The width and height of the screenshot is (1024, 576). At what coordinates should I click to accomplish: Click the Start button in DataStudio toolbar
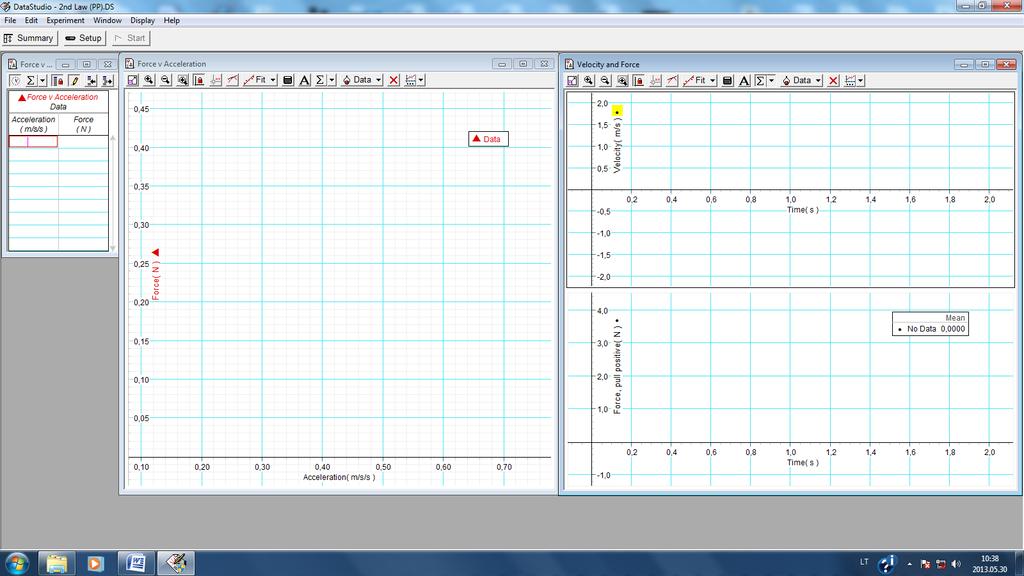click(x=131, y=38)
